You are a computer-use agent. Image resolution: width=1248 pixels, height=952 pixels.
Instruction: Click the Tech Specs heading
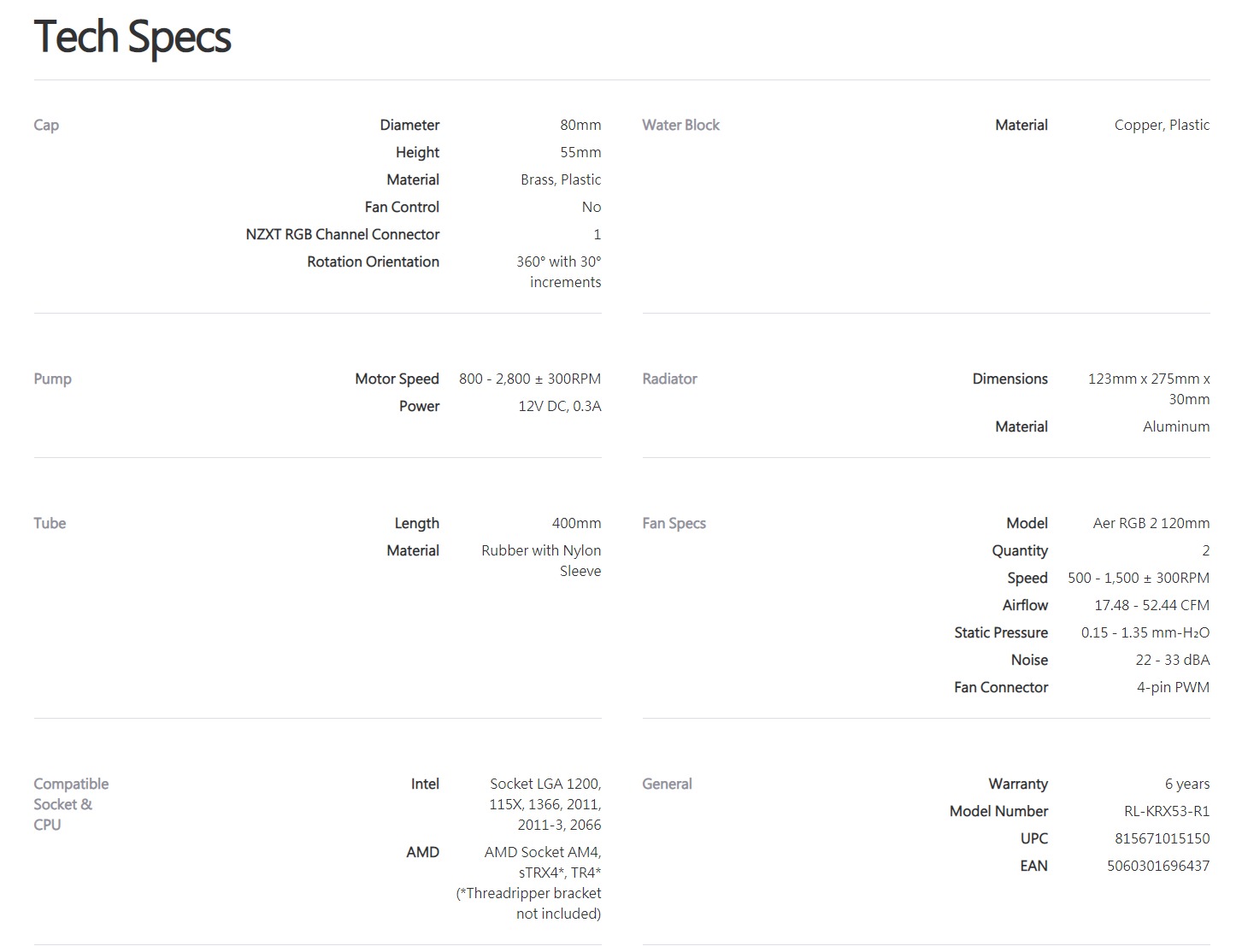coord(132,38)
